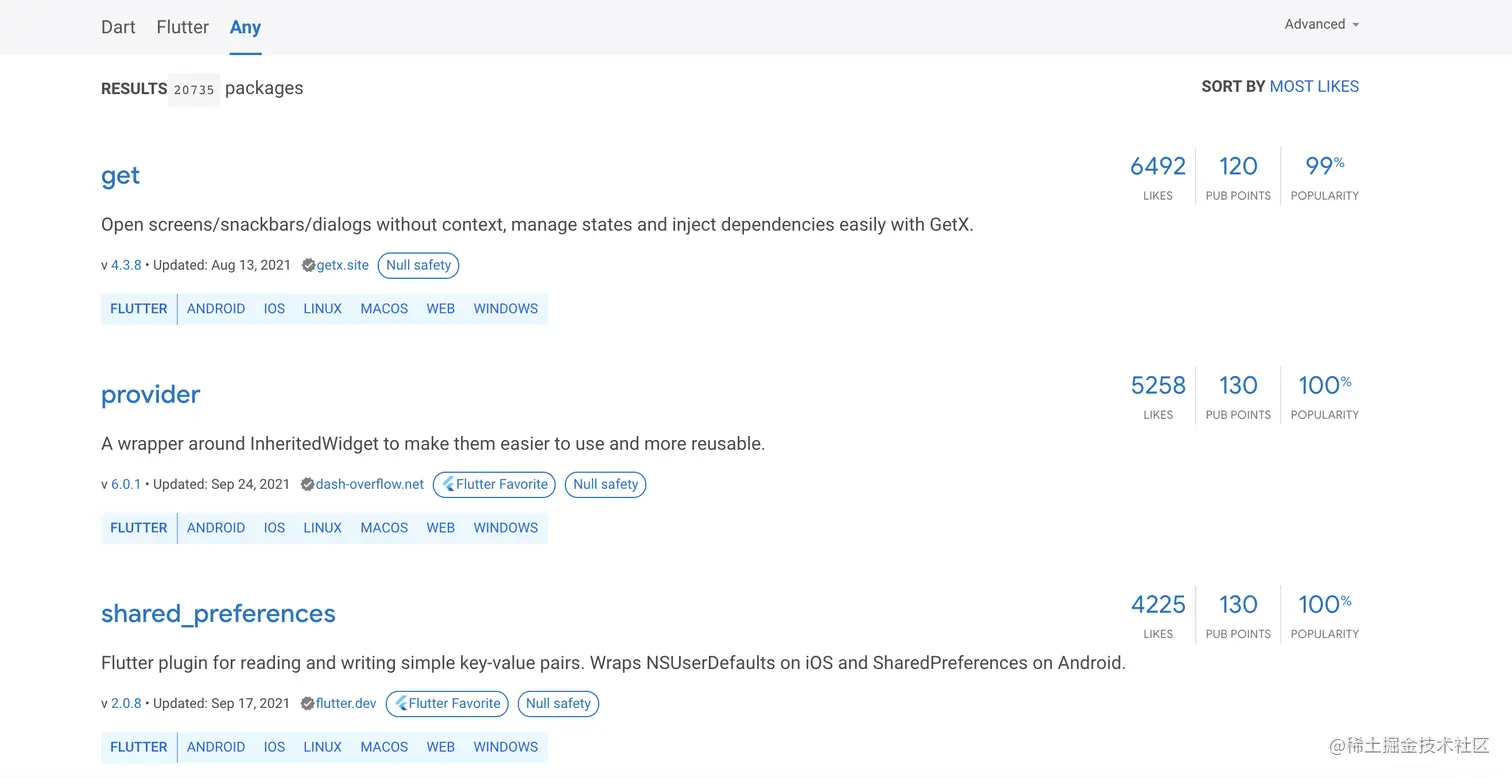Click verified publisher badge icon next to getx.site

(308, 266)
